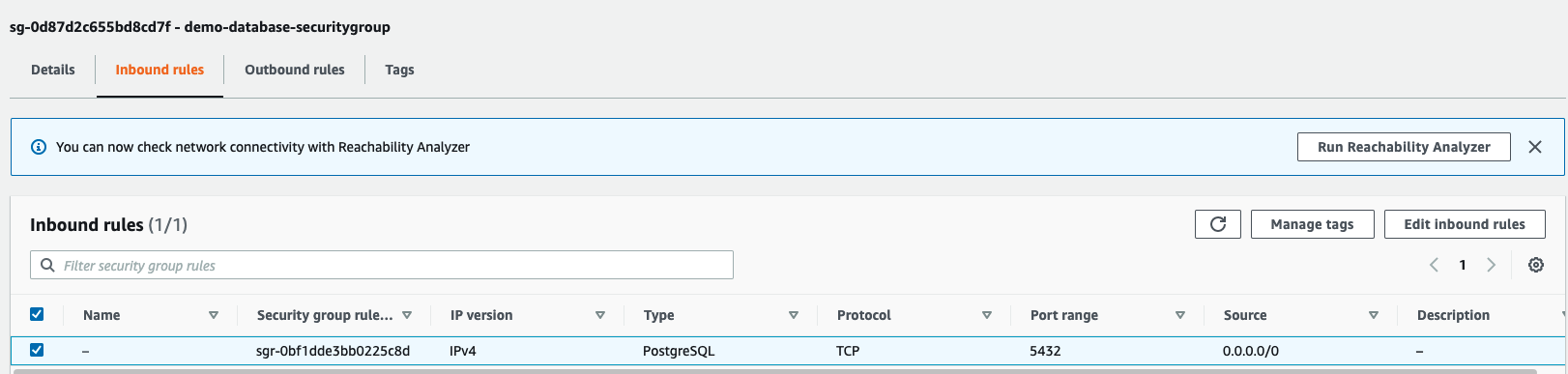
Task: Sort by IP version column arrow
Action: [x=600, y=315]
